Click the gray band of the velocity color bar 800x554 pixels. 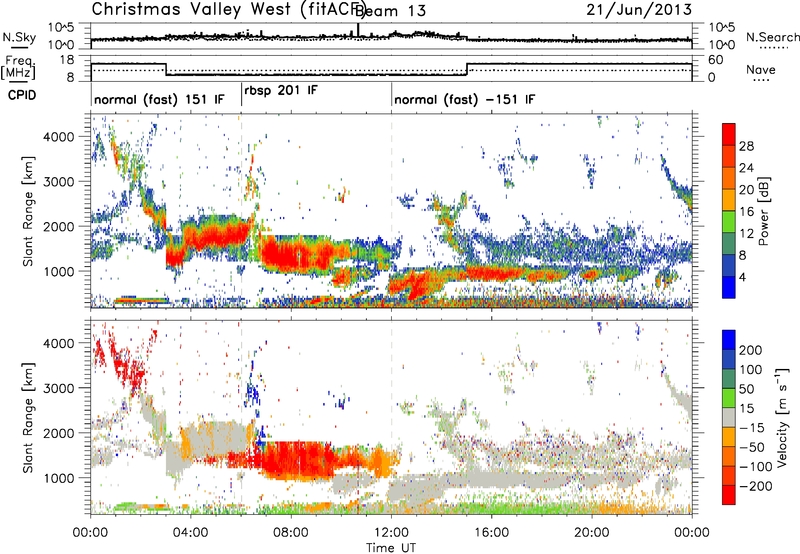tap(729, 417)
